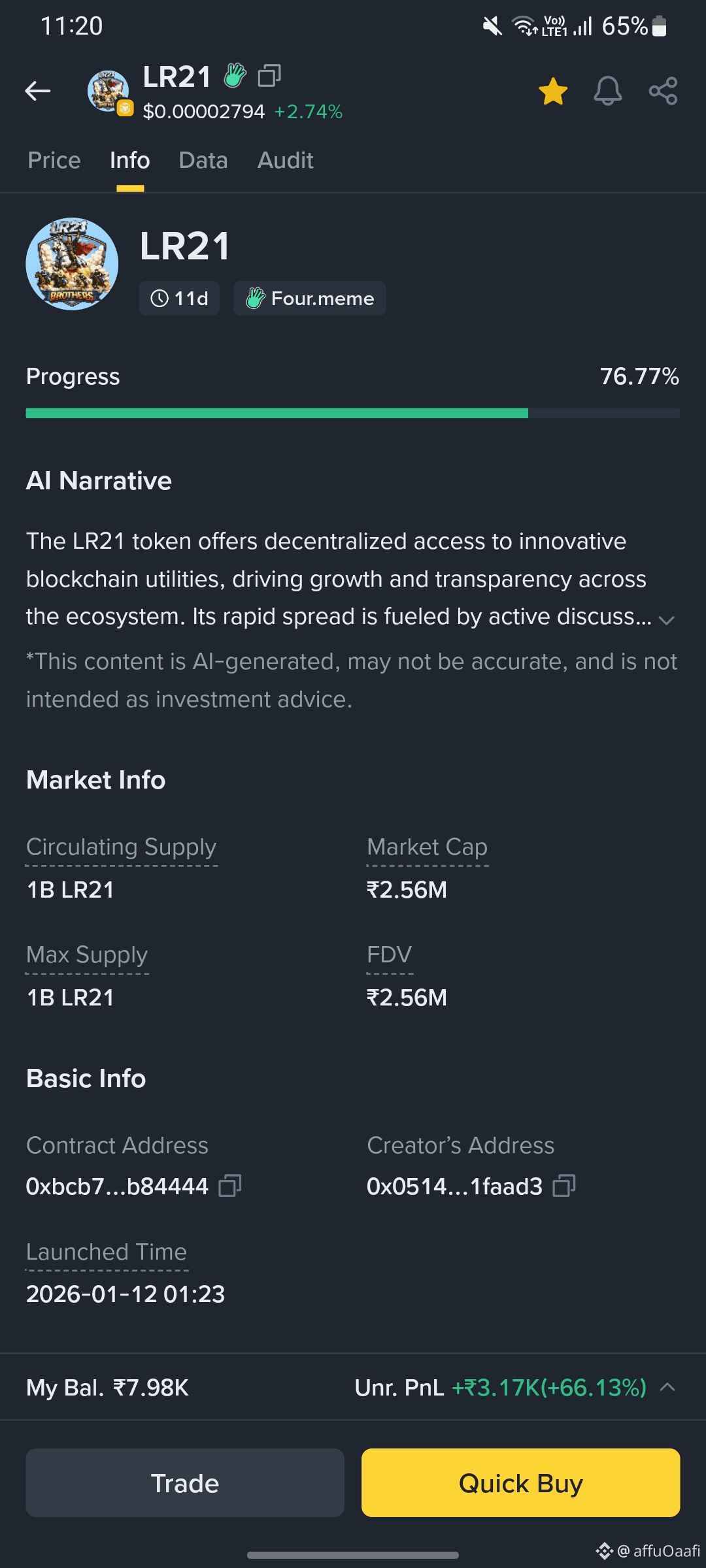Switch to the Data tab
This screenshot has width=706, height=1568.
pyautogui.click(x=203, y=161)
